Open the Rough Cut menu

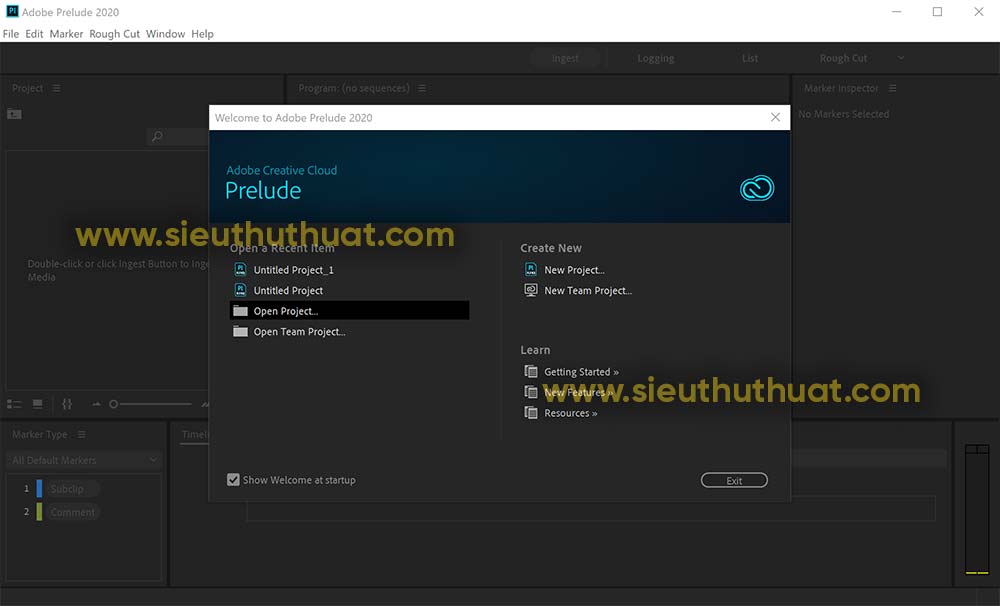tap(114, 34)
